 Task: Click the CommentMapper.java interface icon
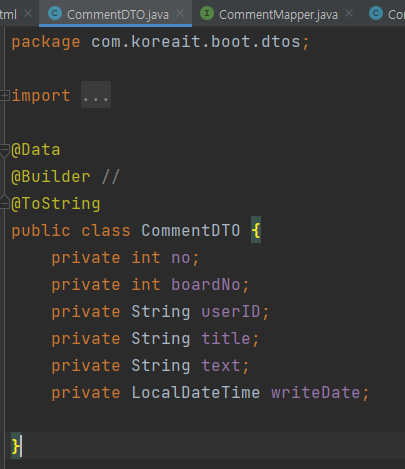(207, 14)
